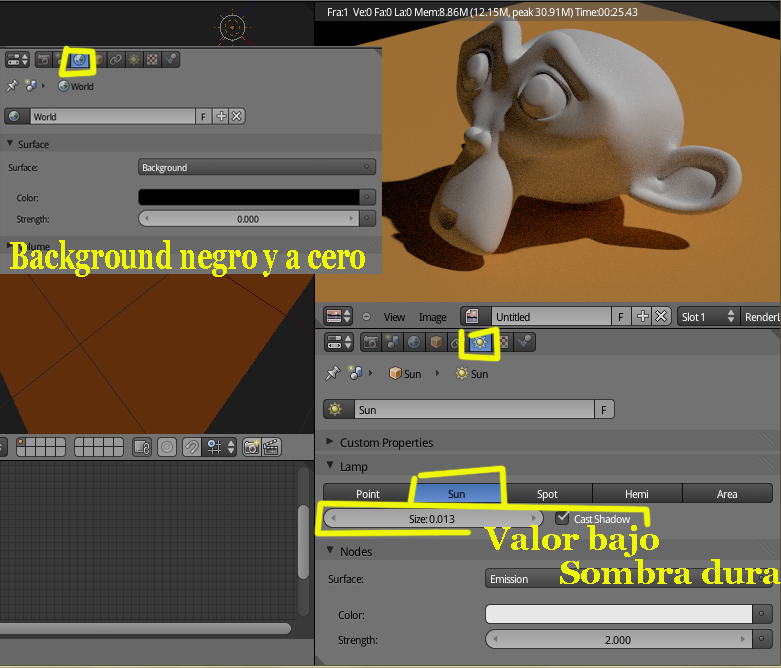
Task: Switch lamp type to Hemi
Action: point(637,493)
